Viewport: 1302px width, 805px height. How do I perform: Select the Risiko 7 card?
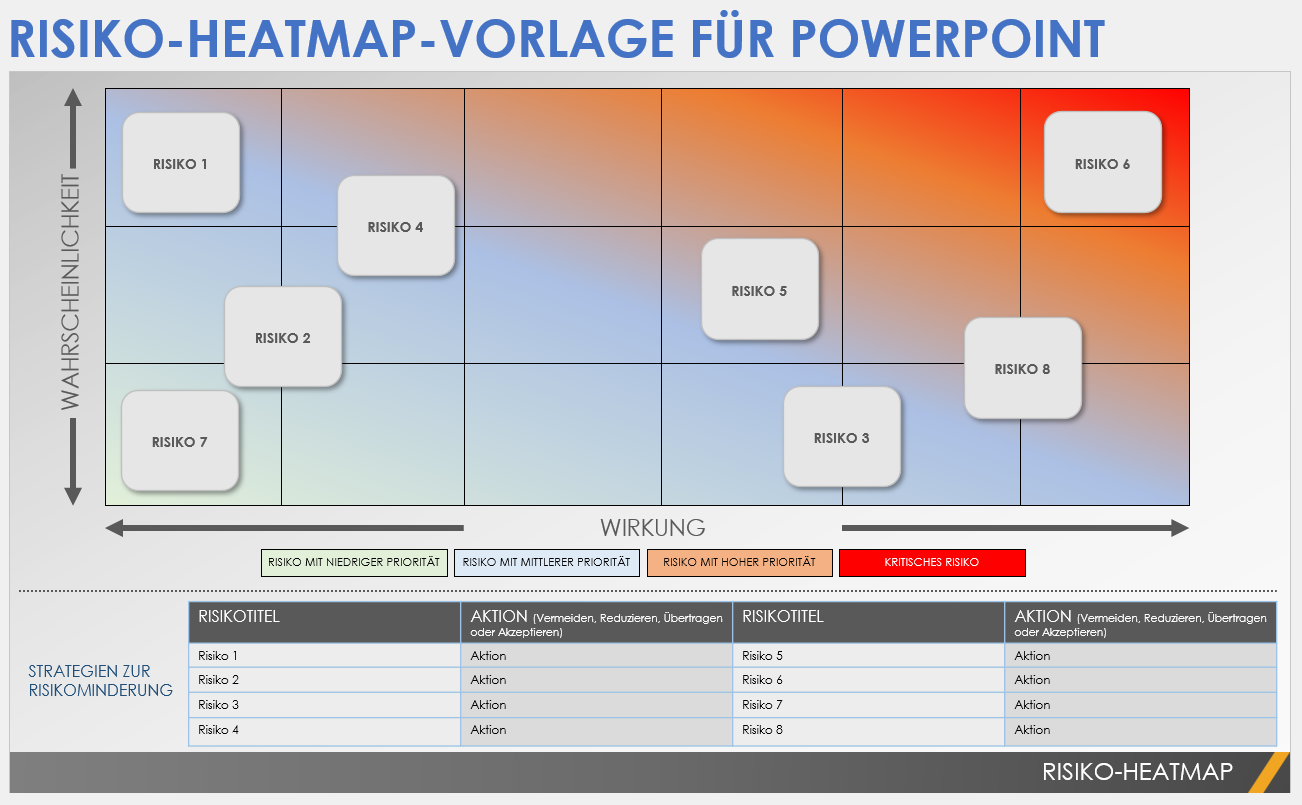coord(180,441)
